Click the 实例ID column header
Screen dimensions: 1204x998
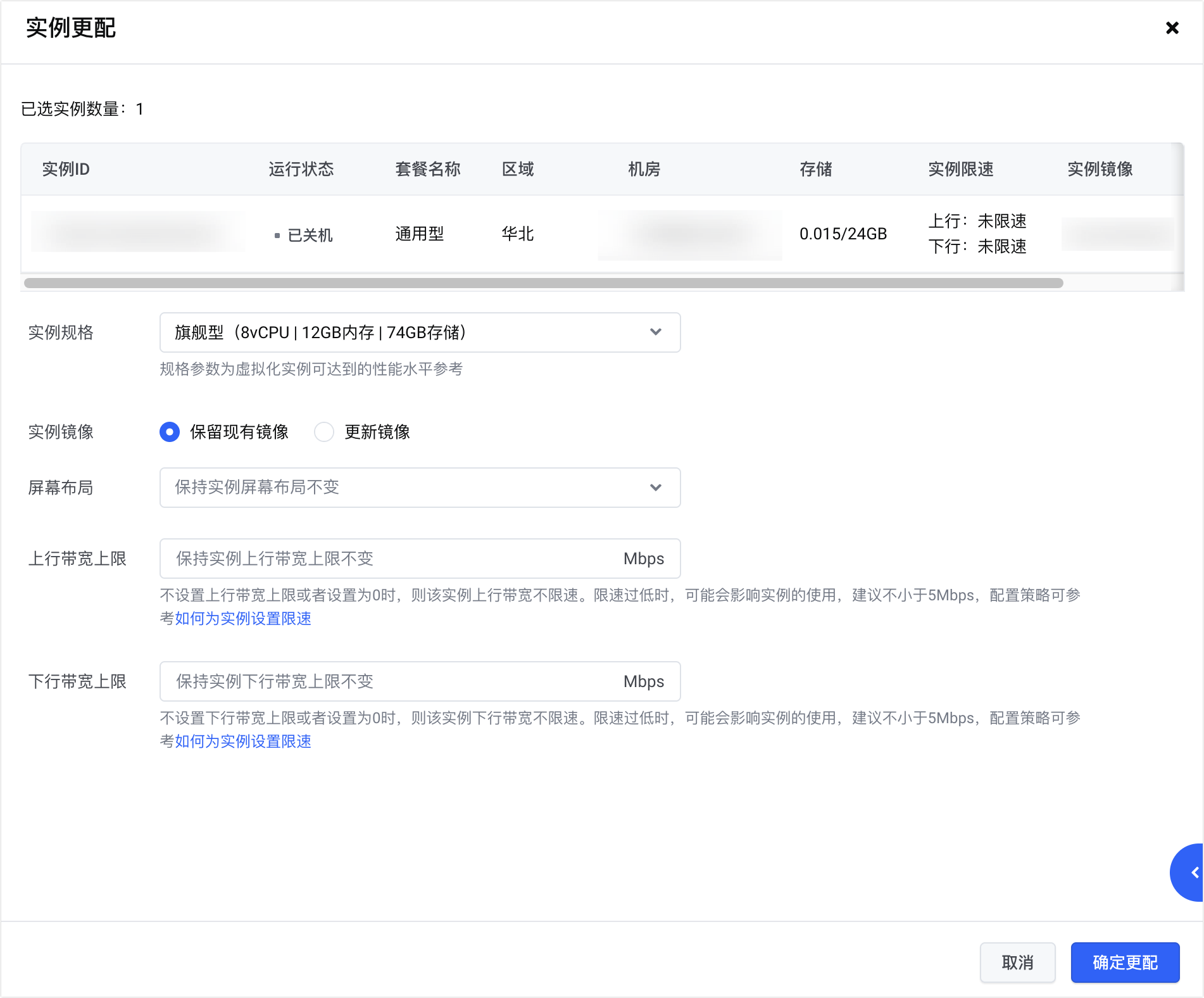pyautogui.click(x=66, y=169)
